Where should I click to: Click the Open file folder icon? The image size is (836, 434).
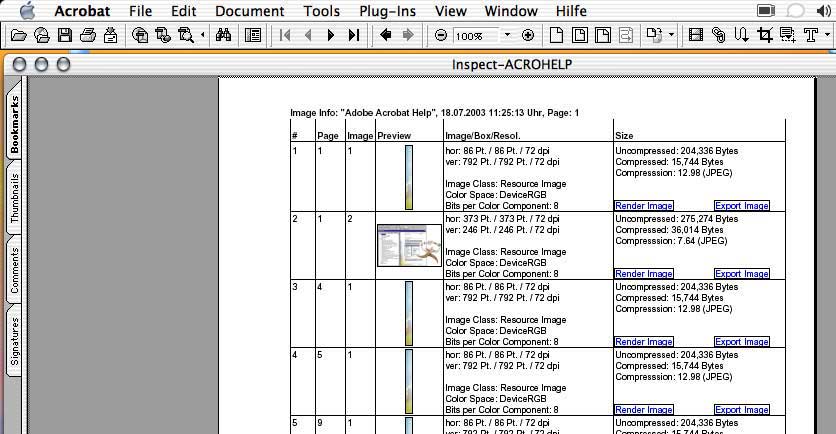(18, 35)
